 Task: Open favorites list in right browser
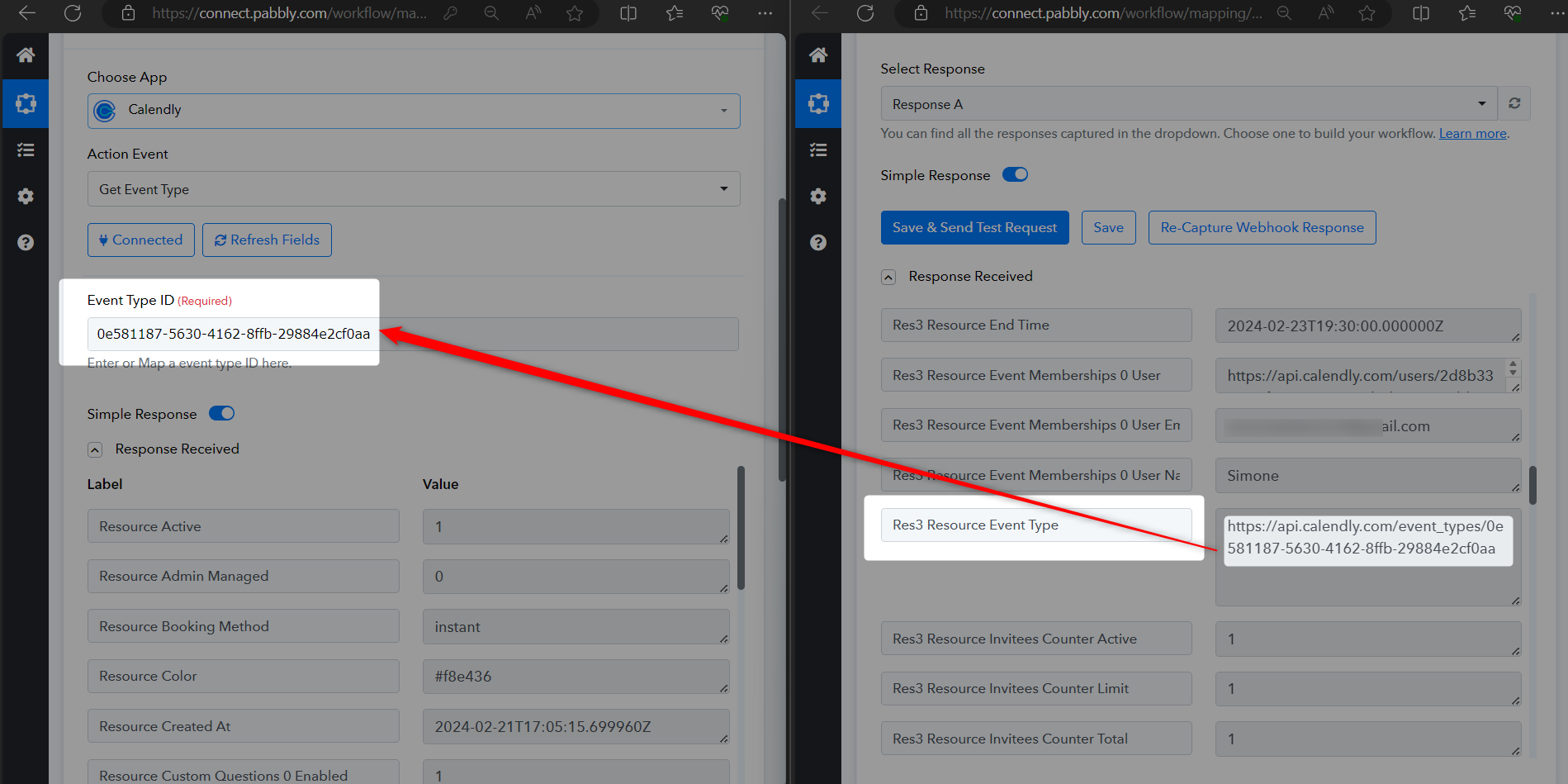pos(1467,13)
